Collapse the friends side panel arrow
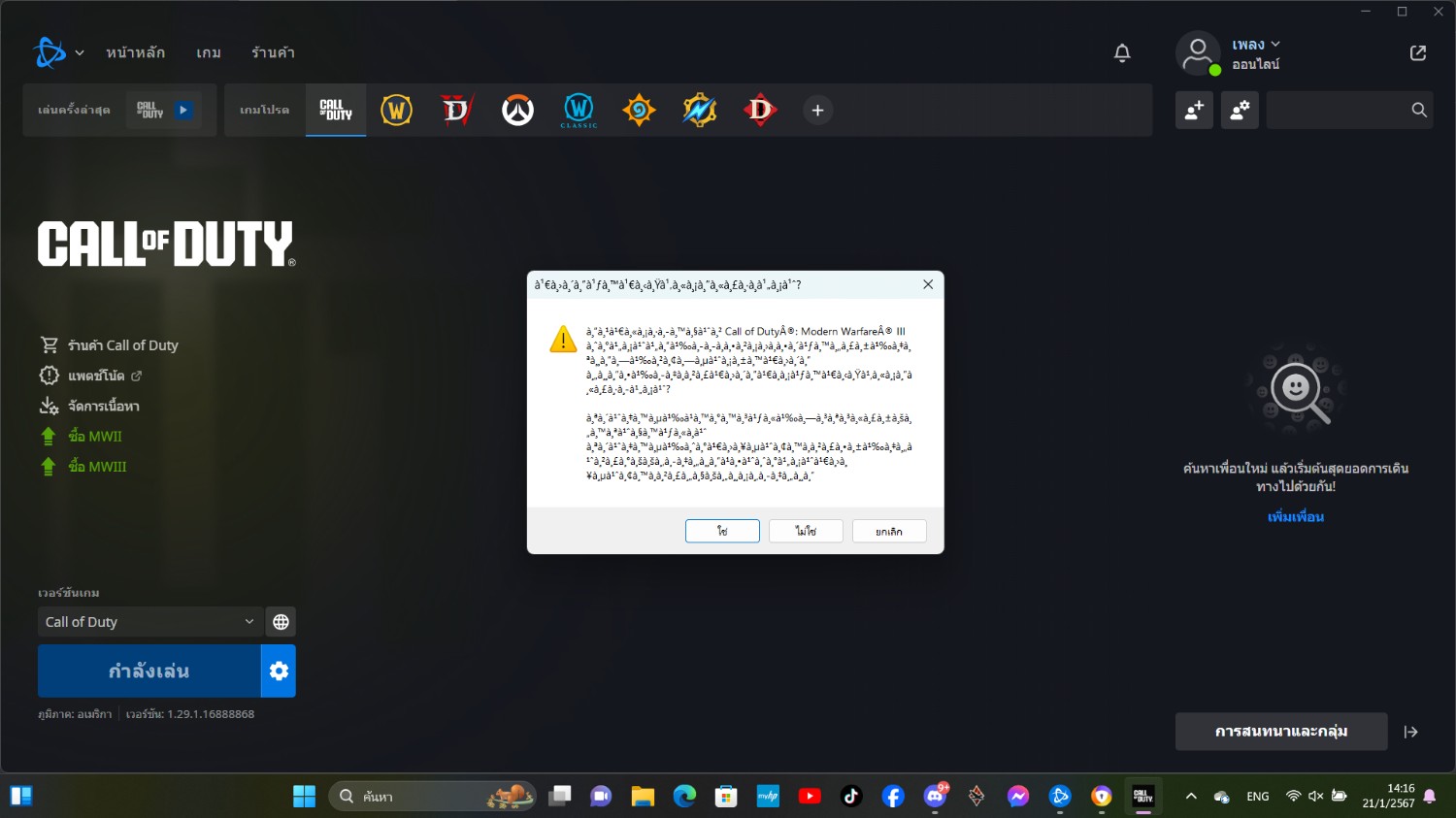Viewport: 1456px width, 818px height. 1411,732
